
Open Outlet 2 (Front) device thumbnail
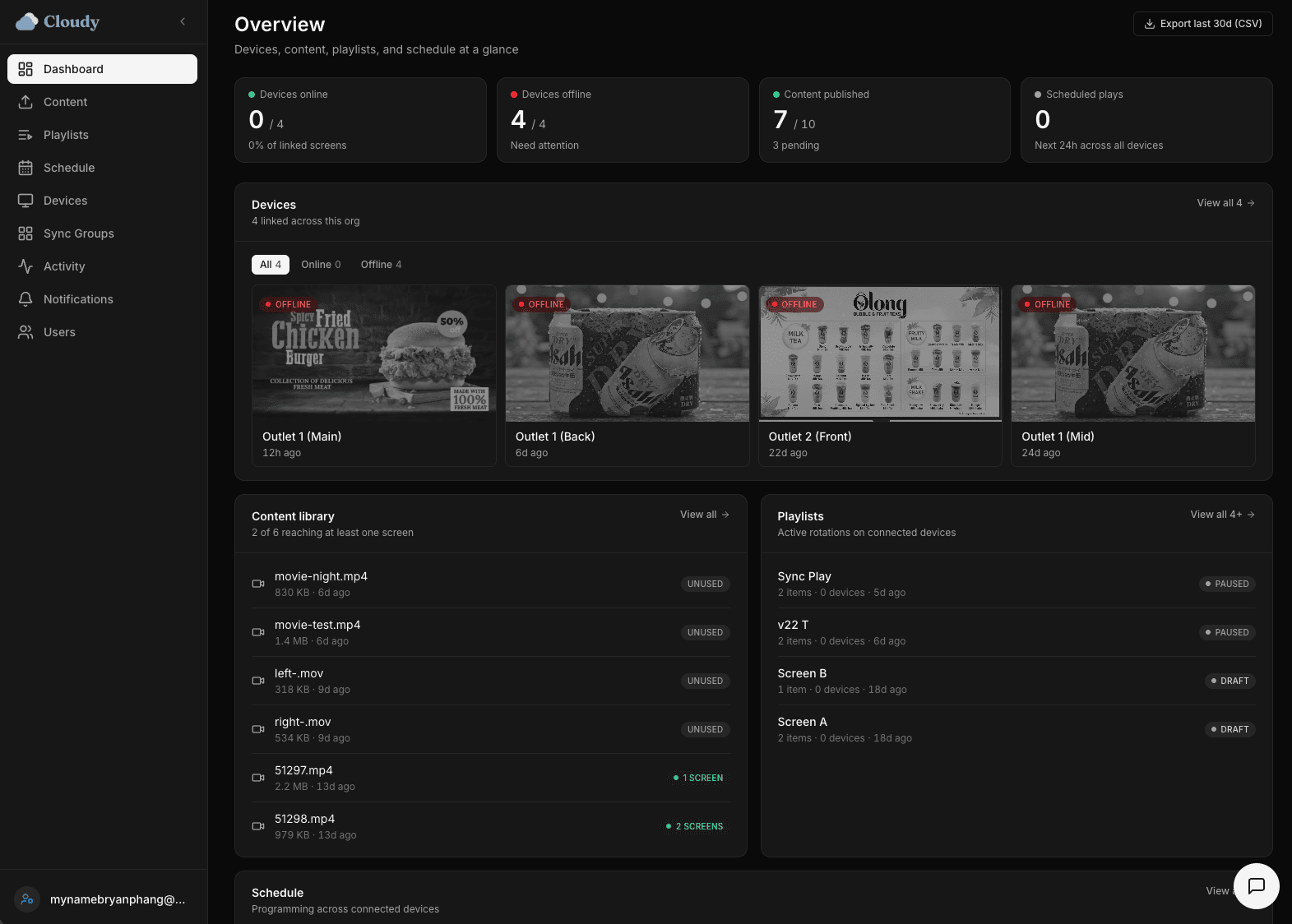point(880,353)
